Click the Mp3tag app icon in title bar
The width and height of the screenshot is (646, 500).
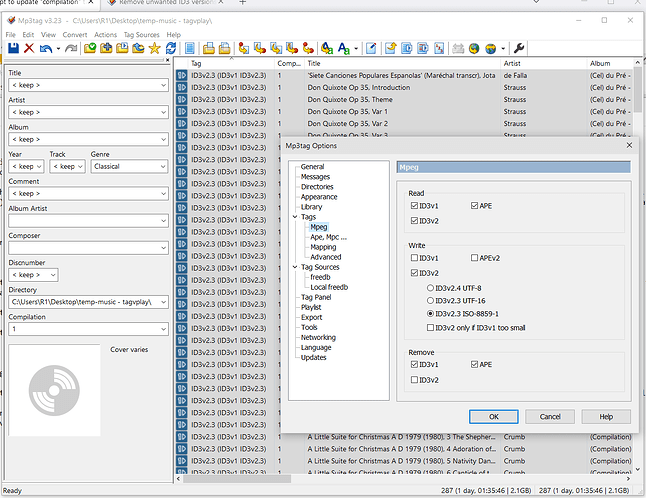[11, 20]
